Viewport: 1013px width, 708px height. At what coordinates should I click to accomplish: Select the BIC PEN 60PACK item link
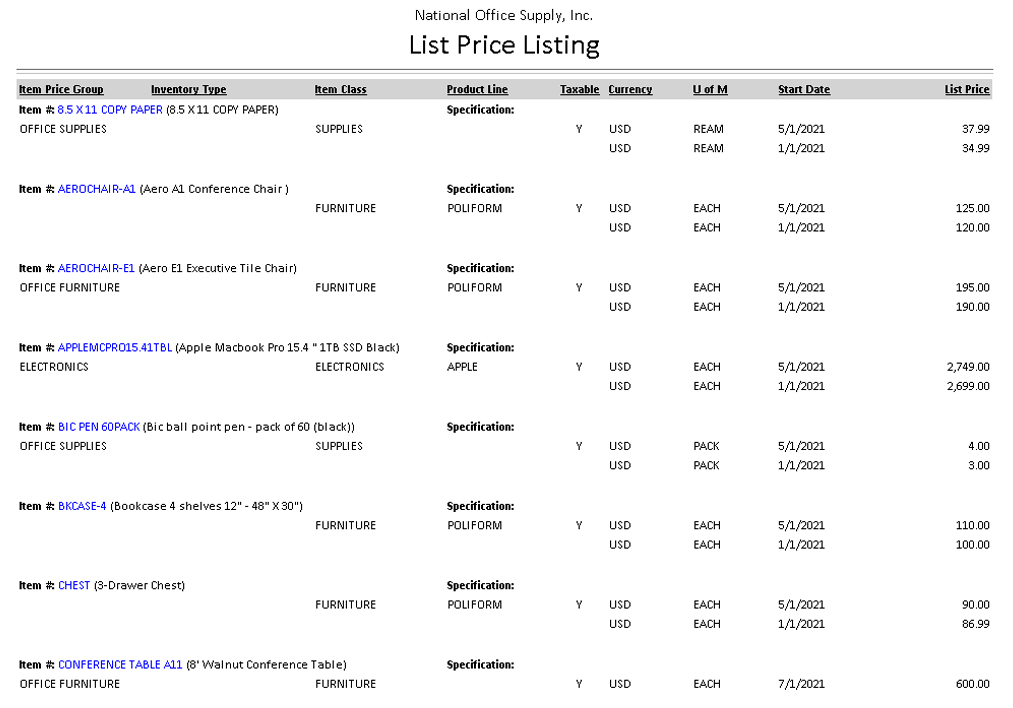click(99, 427)
